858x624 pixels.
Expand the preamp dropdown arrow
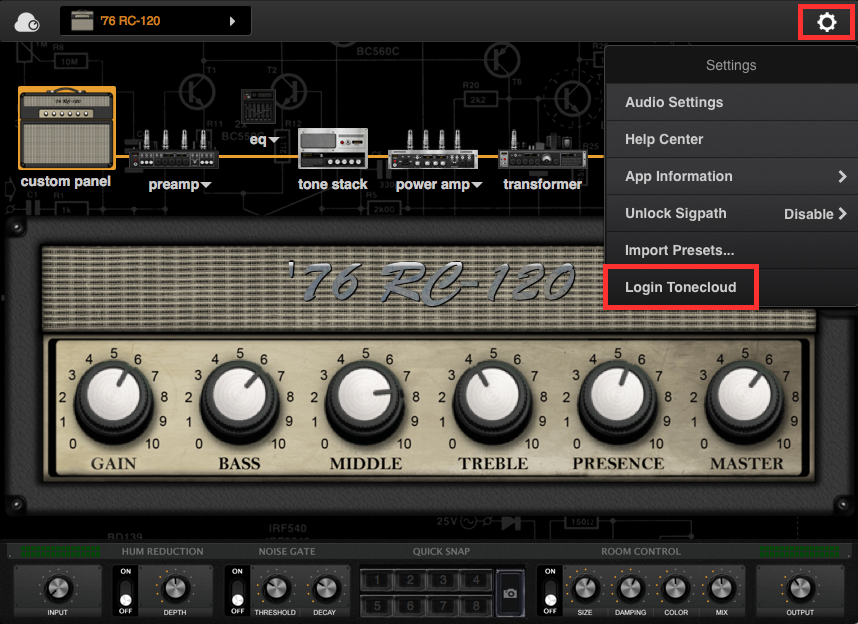(x=206, y=185)
